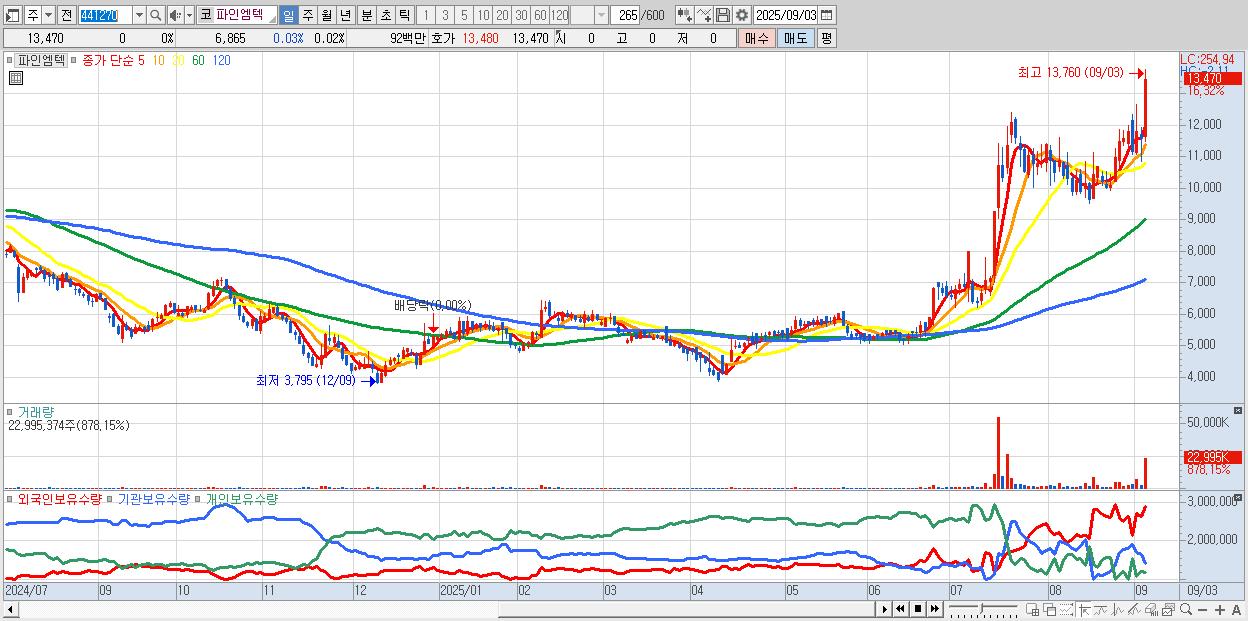Open stock search with magnifier icon
The height and width of the screenshot is (621, 1248).
(156, 16)
